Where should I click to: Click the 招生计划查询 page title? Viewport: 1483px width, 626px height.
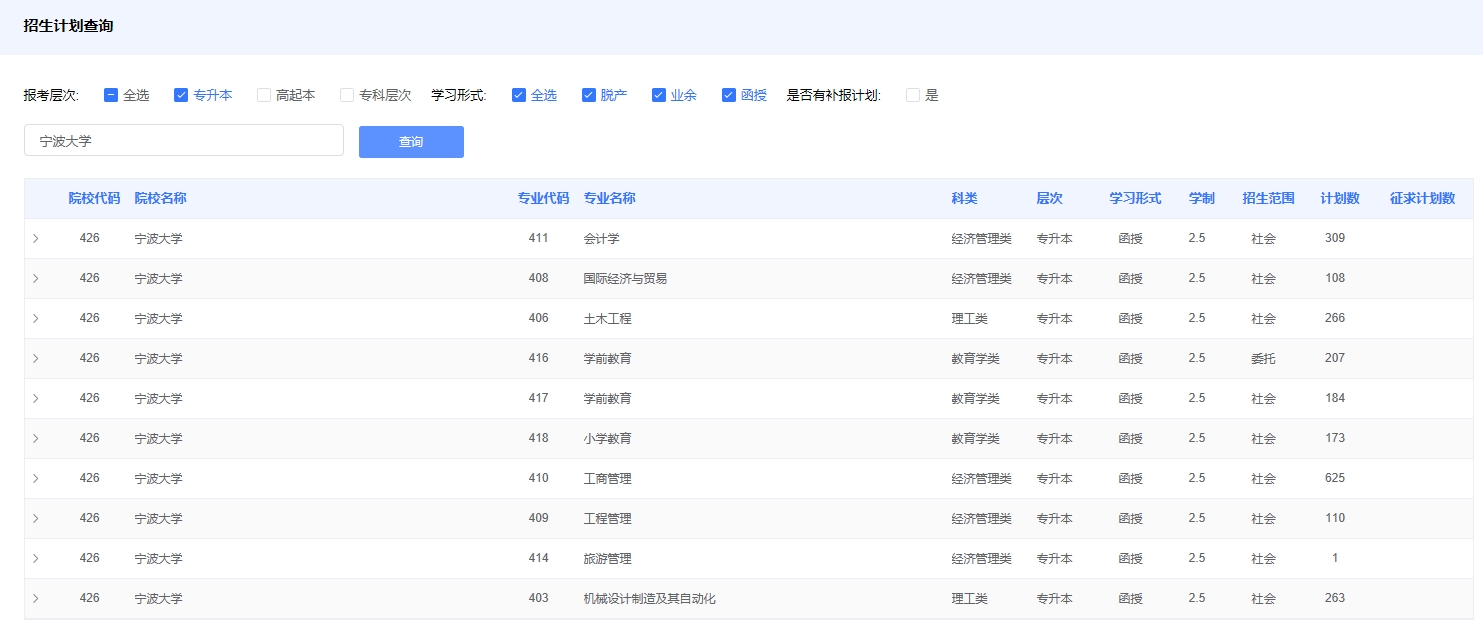click(x=68, y=26)
